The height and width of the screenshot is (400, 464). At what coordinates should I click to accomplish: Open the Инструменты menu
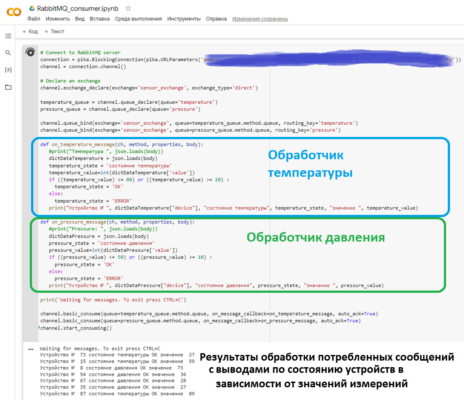pyautogui.click(x=184, y=19)
